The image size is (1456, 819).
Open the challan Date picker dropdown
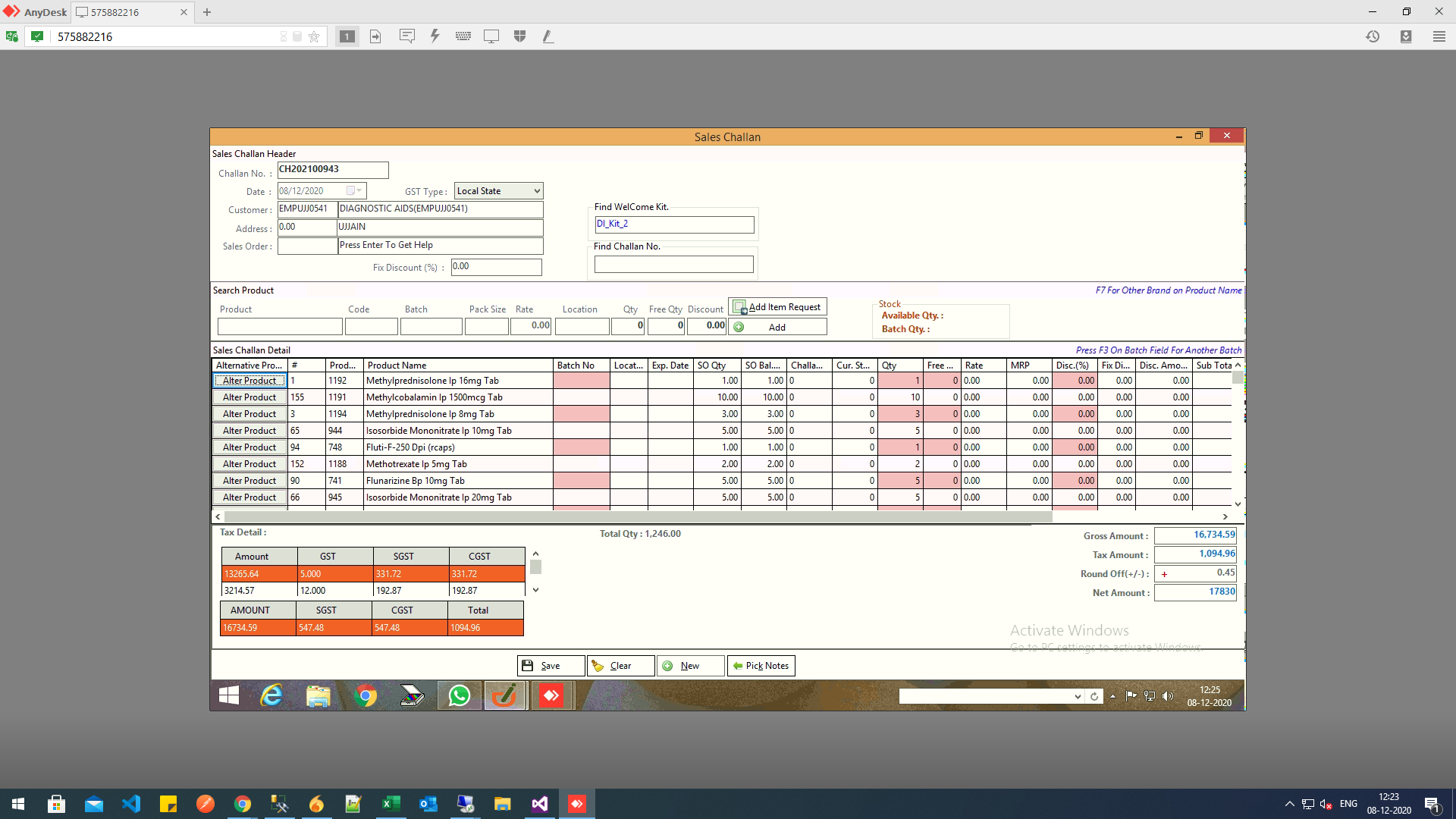coord(354,191)
